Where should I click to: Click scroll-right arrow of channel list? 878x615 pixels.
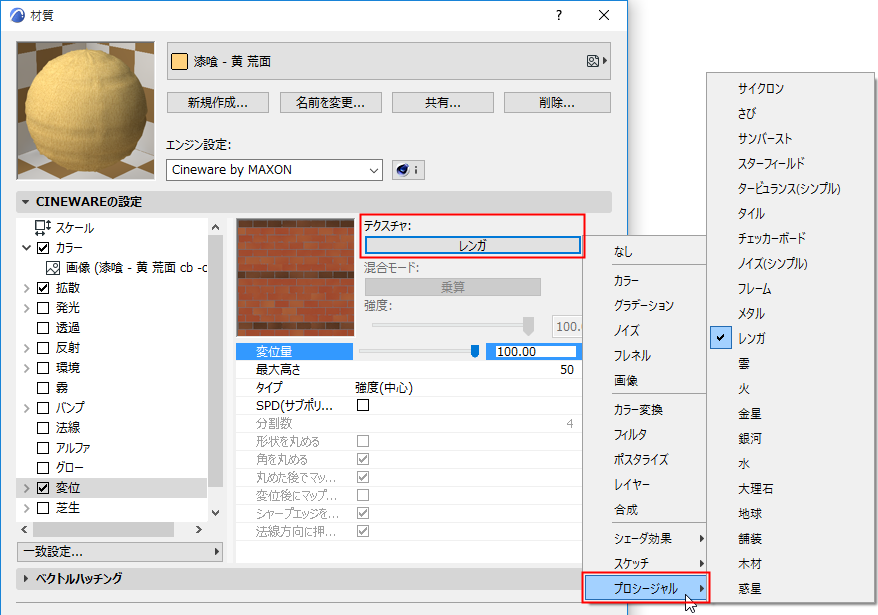(x=199, y=529)
